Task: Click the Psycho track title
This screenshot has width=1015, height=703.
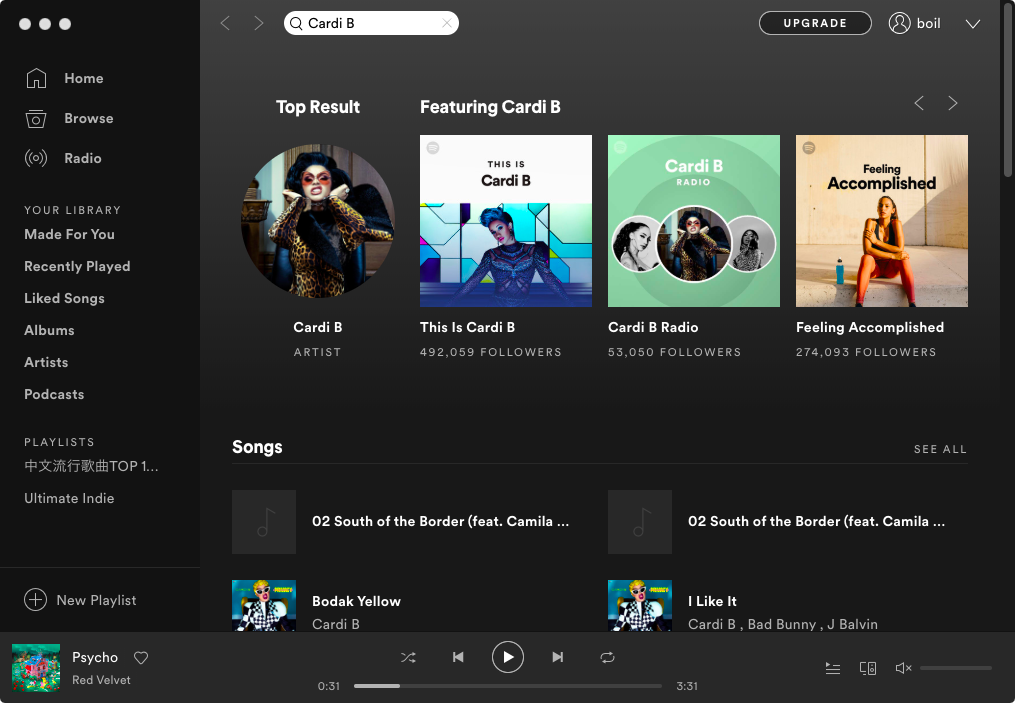Action: [x=95, y=658]
